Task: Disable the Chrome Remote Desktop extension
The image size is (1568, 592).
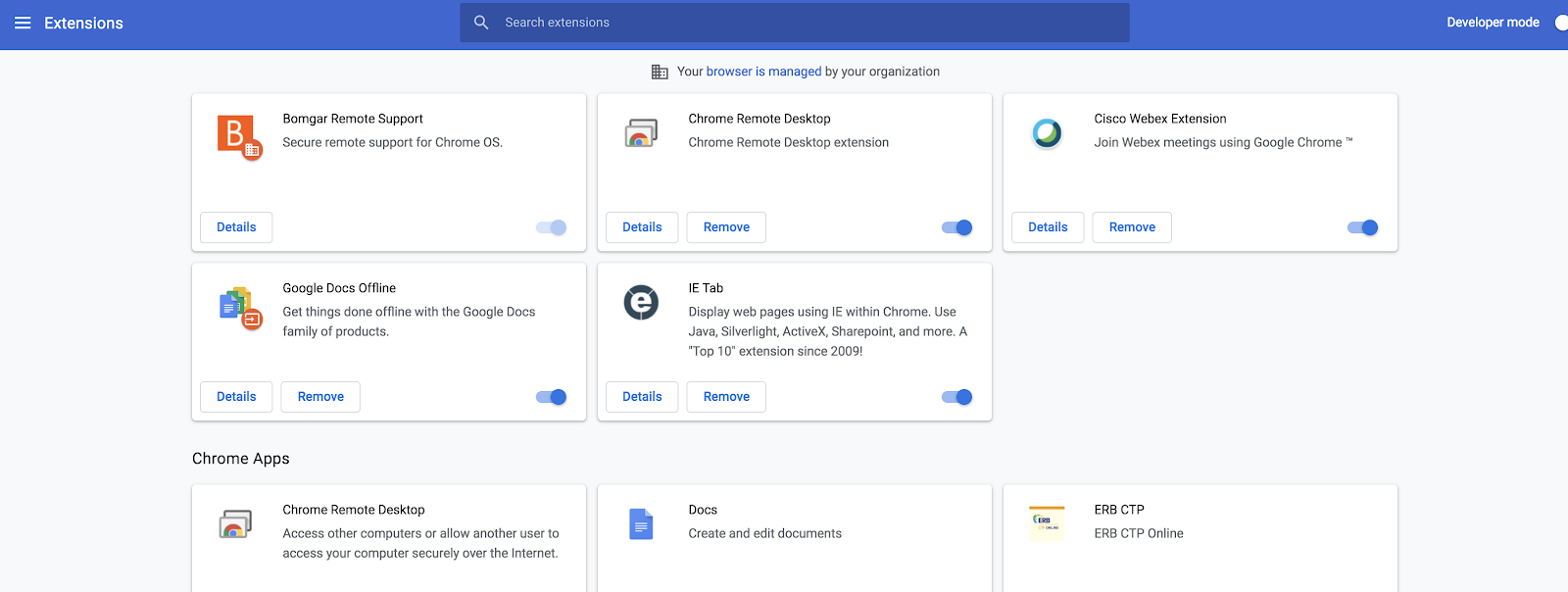Action: coord(957,227)
